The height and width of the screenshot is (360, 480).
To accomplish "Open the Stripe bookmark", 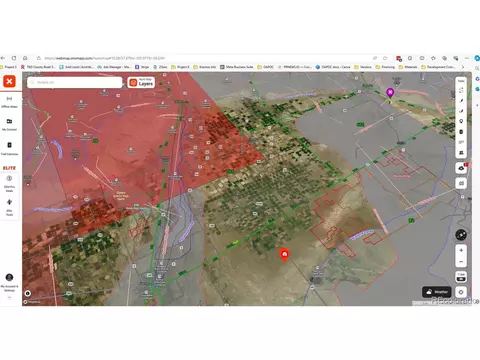I will coord(142,67).
